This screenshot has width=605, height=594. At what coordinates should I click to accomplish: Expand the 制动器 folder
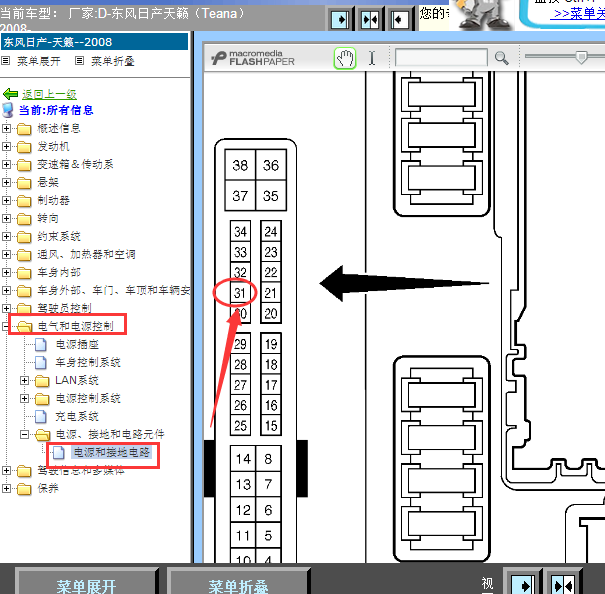pyautogui.click(x=6, y=200)
